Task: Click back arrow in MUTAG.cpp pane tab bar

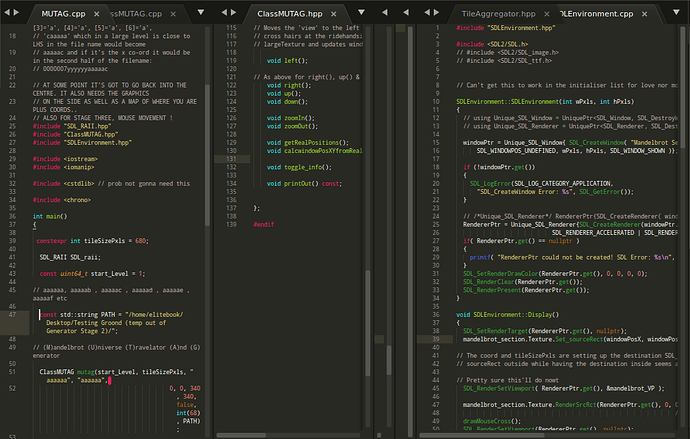Action: [x=7, y=13]
